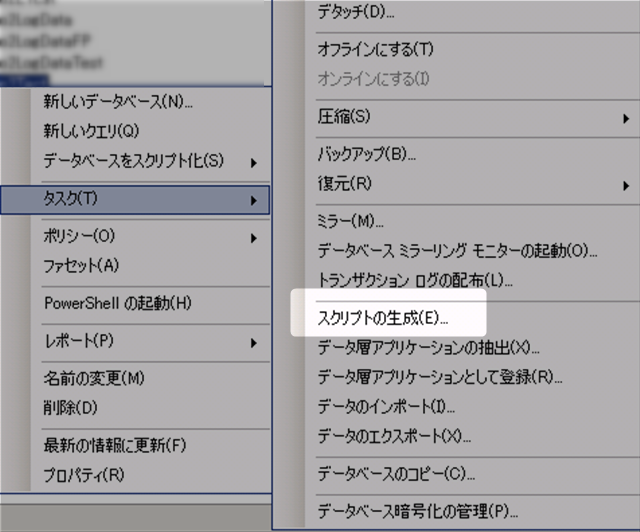
Task: Open プロパティ(R) from context menu
Action: [84, 474]
